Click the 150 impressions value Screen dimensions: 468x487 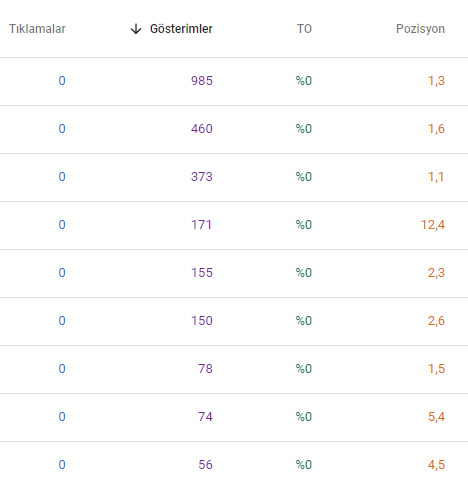point(202,321)
